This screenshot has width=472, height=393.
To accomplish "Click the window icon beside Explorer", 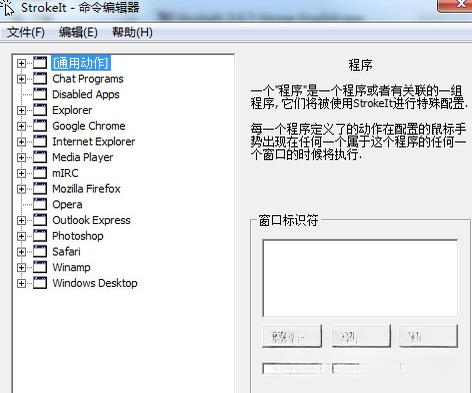I will (x=40, y=110).
